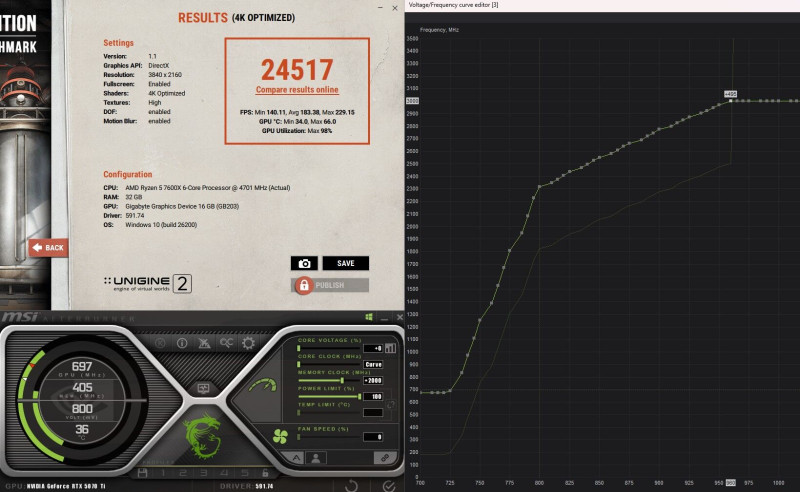Image resolution: width=800 pixels, height=492 pixels.
Task: Click the red lock icon on Publish
Action: pos(304,285)
